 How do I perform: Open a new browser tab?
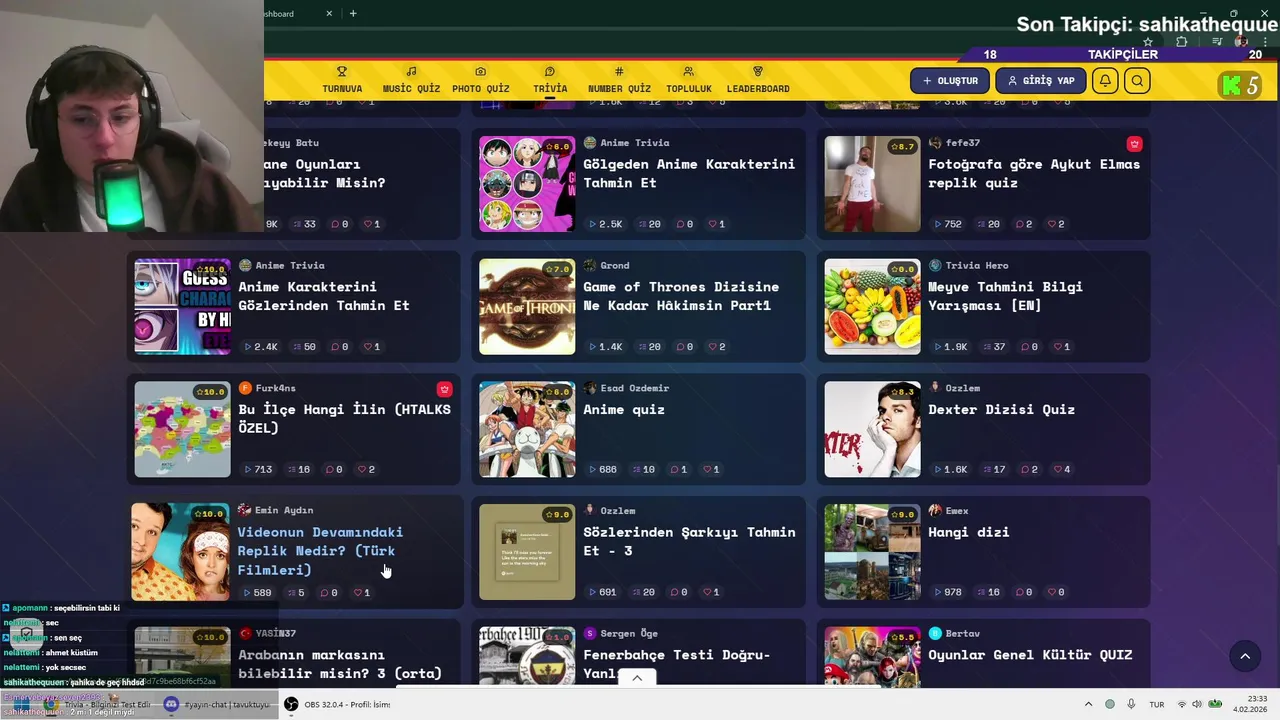353,13
